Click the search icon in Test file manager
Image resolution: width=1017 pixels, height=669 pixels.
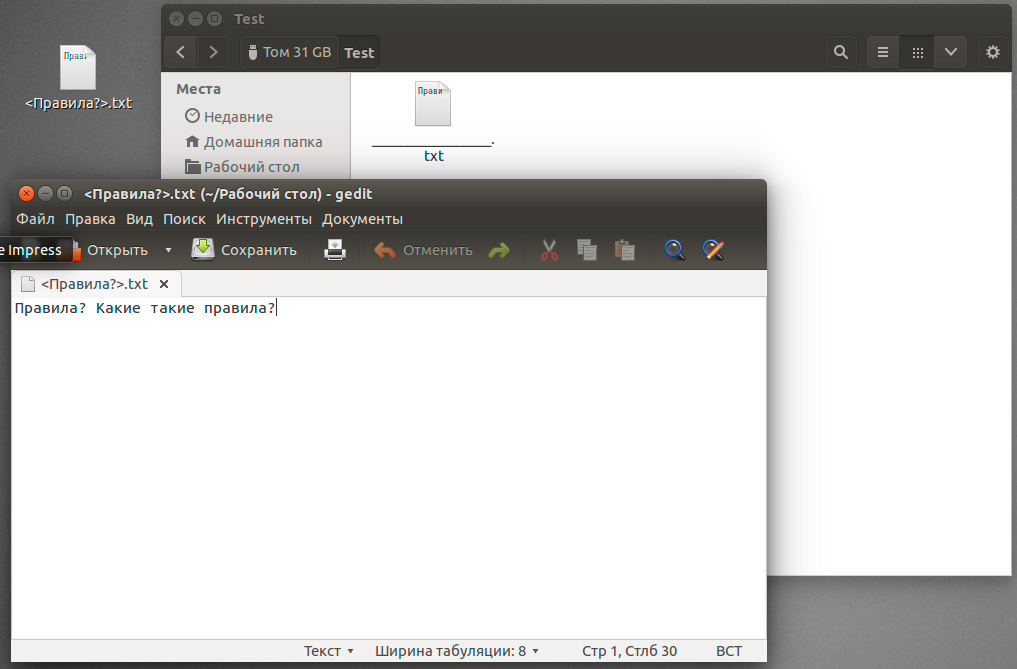pos(841,52)
